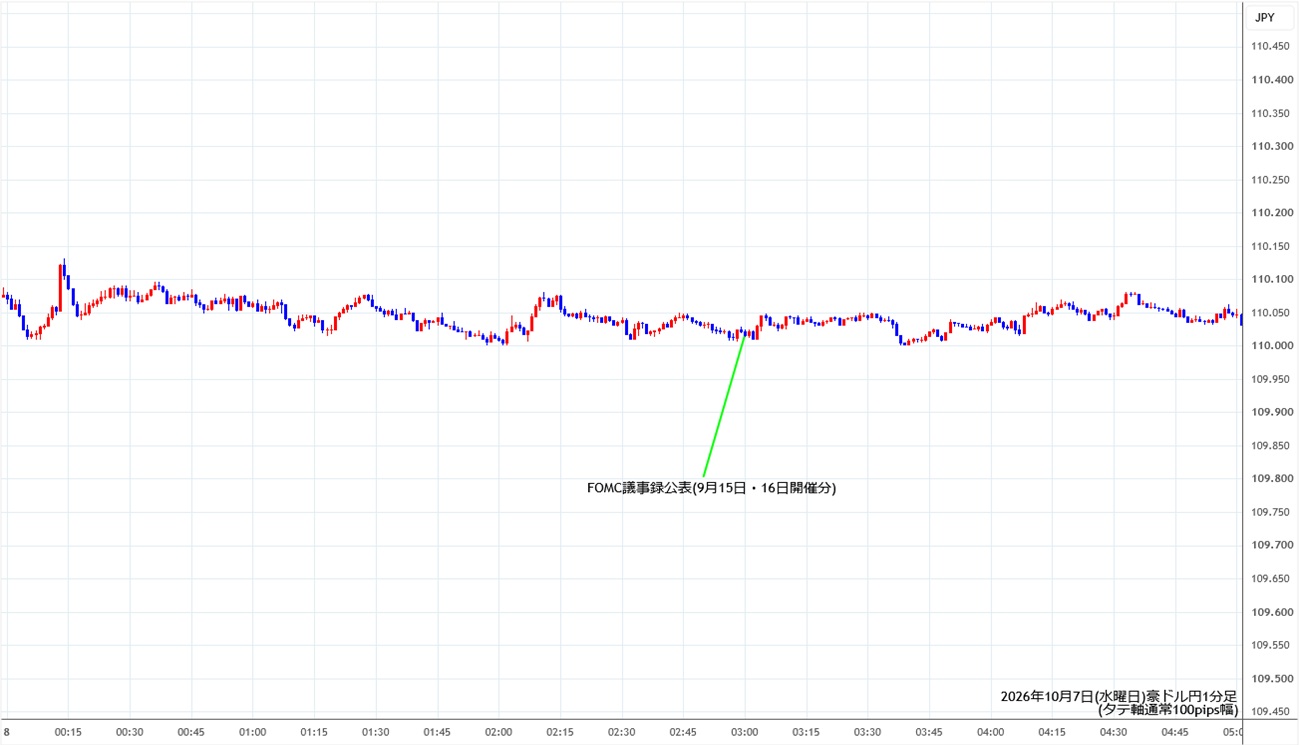
Task: Click the 110.150 price axis label
Action: (1269, 246)
